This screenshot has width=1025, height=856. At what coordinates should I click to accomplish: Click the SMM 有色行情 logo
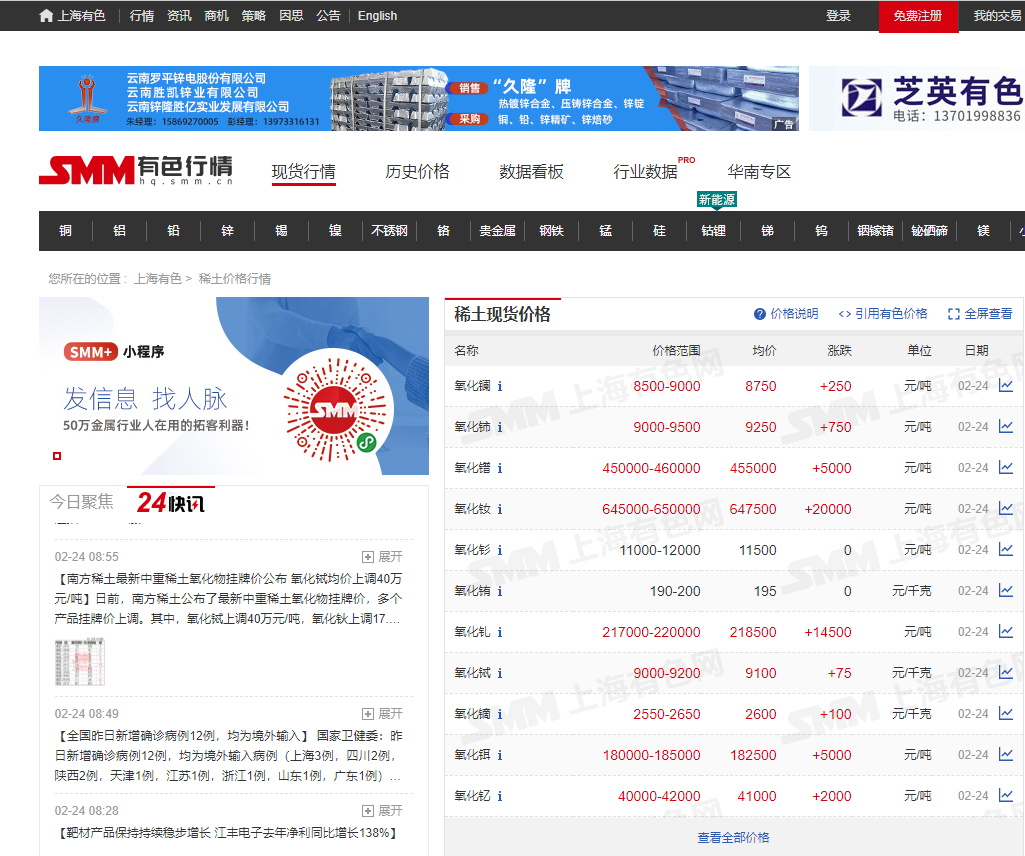(136, 170)
